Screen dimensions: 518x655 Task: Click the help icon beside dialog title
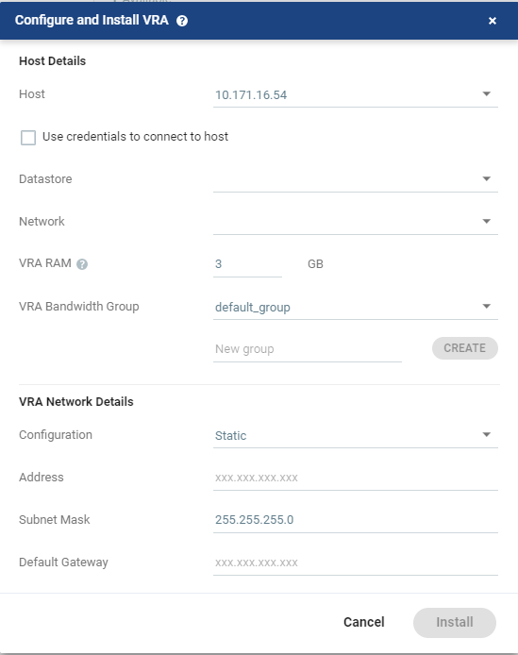pyautogui.click(x=182, y=21)
